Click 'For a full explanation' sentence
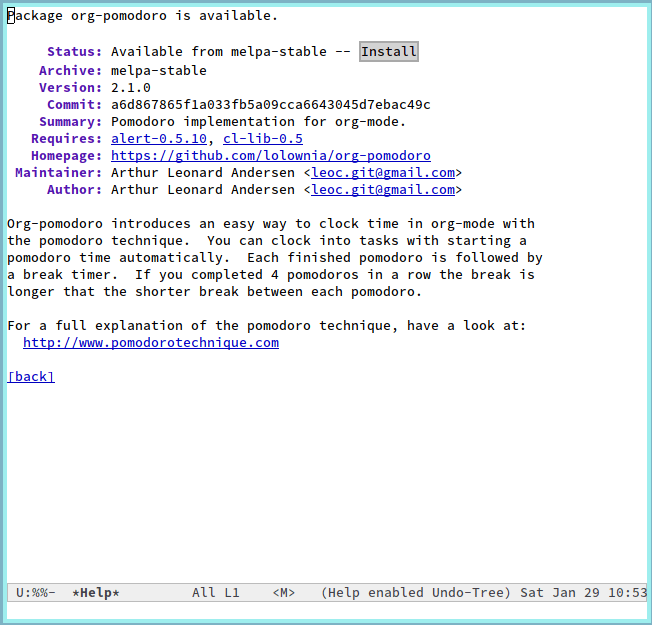652x625 pixels. [x=267, y=326]
